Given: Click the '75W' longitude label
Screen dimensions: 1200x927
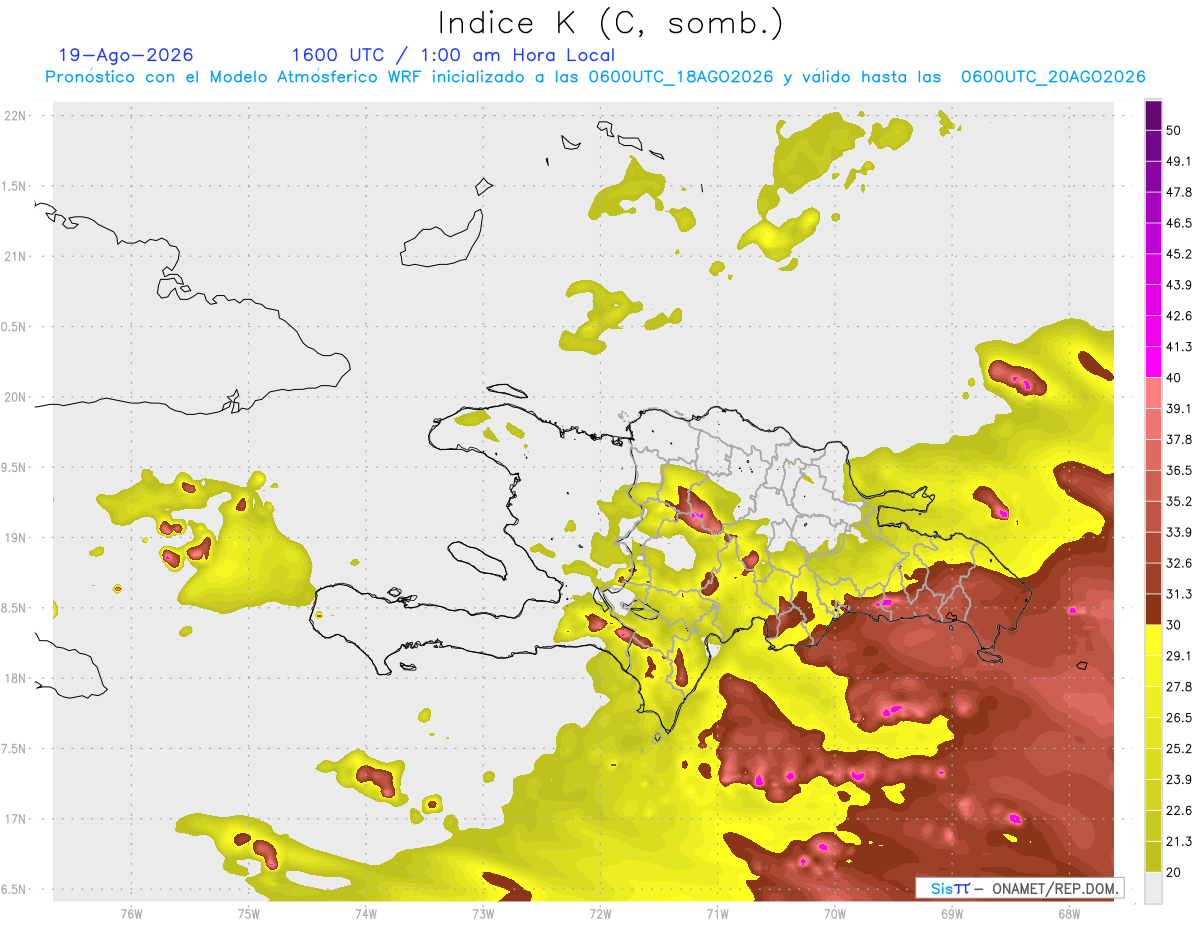Looking at the screenshot, I should [x=249, y=914].
